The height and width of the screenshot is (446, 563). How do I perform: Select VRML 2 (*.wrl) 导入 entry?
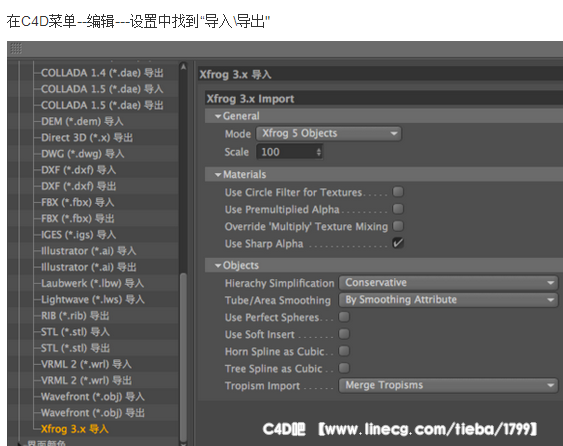[x=86, y=364]
